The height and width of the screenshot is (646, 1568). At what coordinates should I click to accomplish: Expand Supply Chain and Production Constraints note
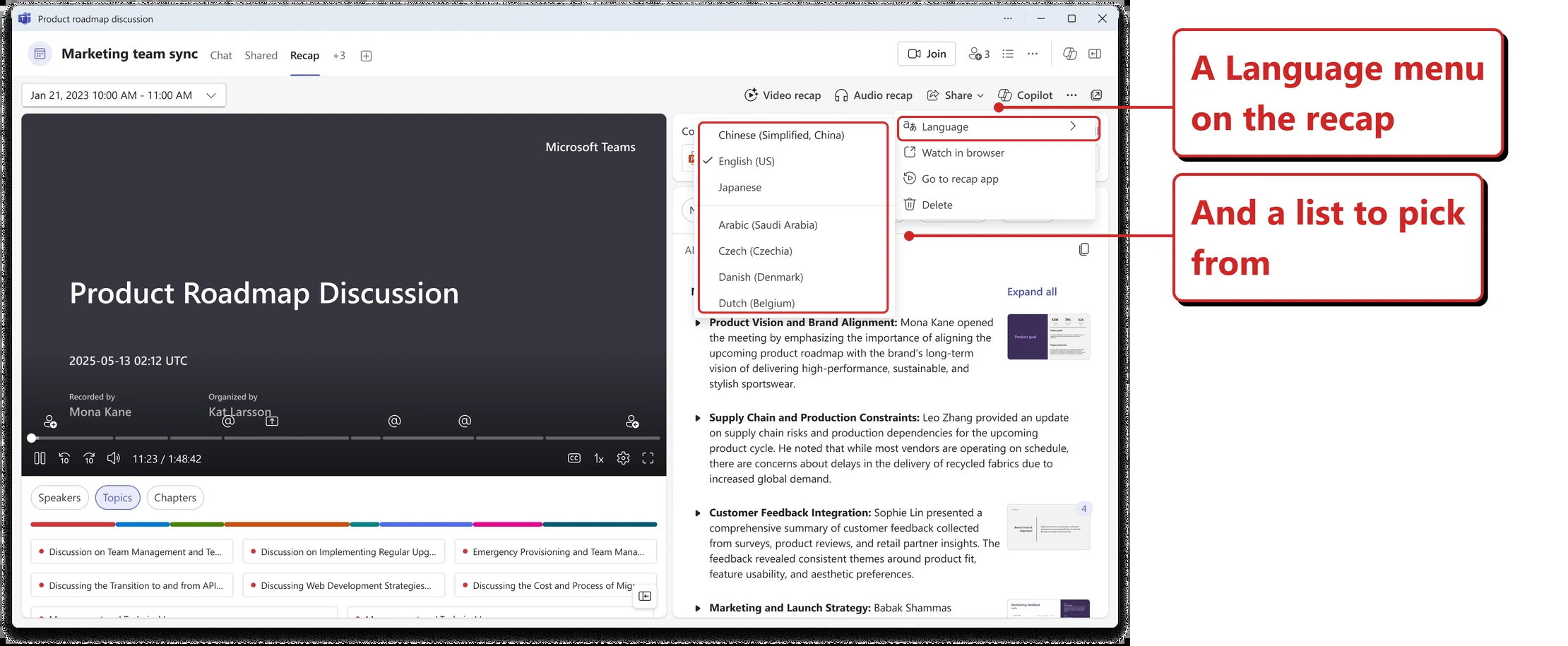coord(698,419)
